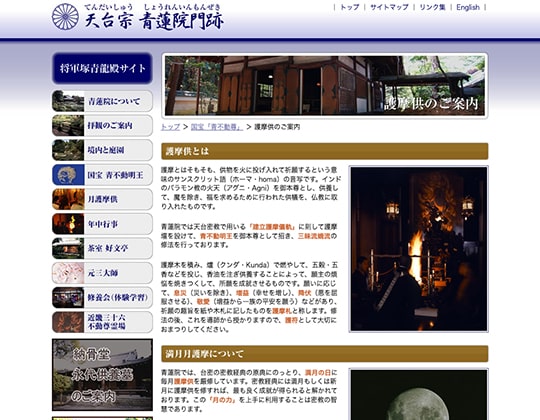This screenshot has height=420, width=540.
Task: Select the 元三大師 sidebar item
Action: pyautogui.click(x=102, y=273)
